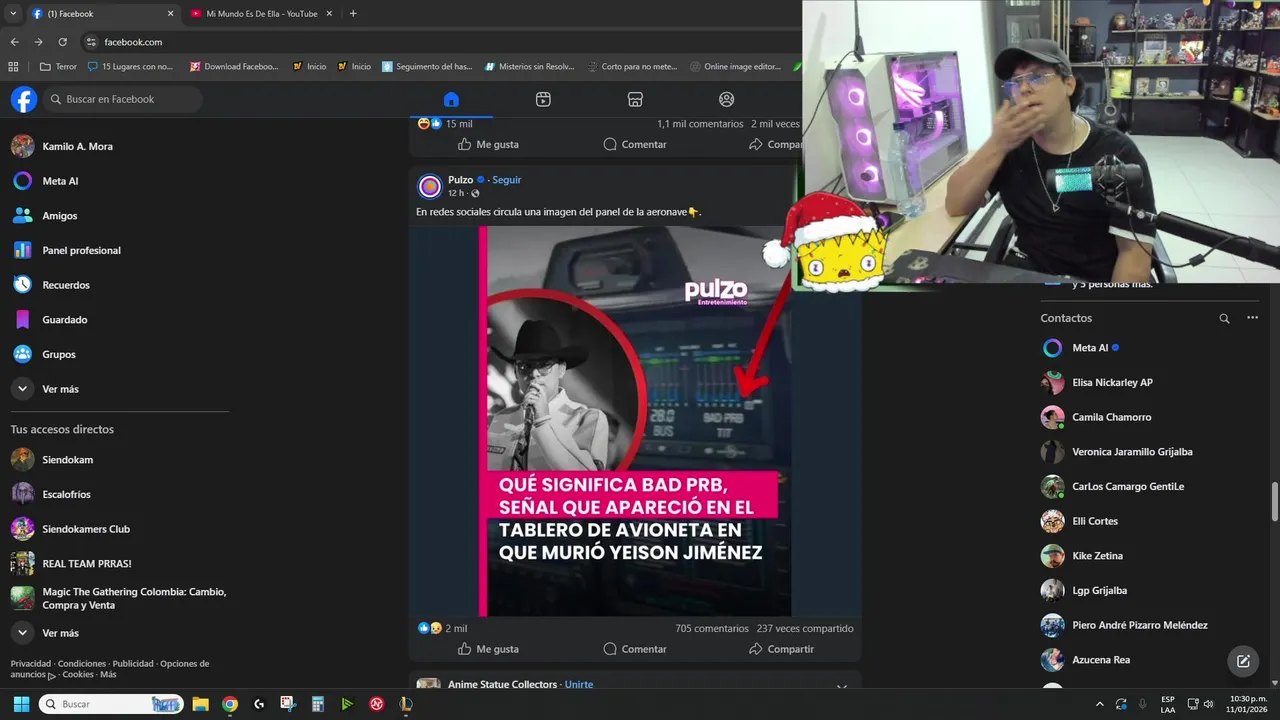Reload the Facebook page
1280x720 pixels.
[62, 42]
